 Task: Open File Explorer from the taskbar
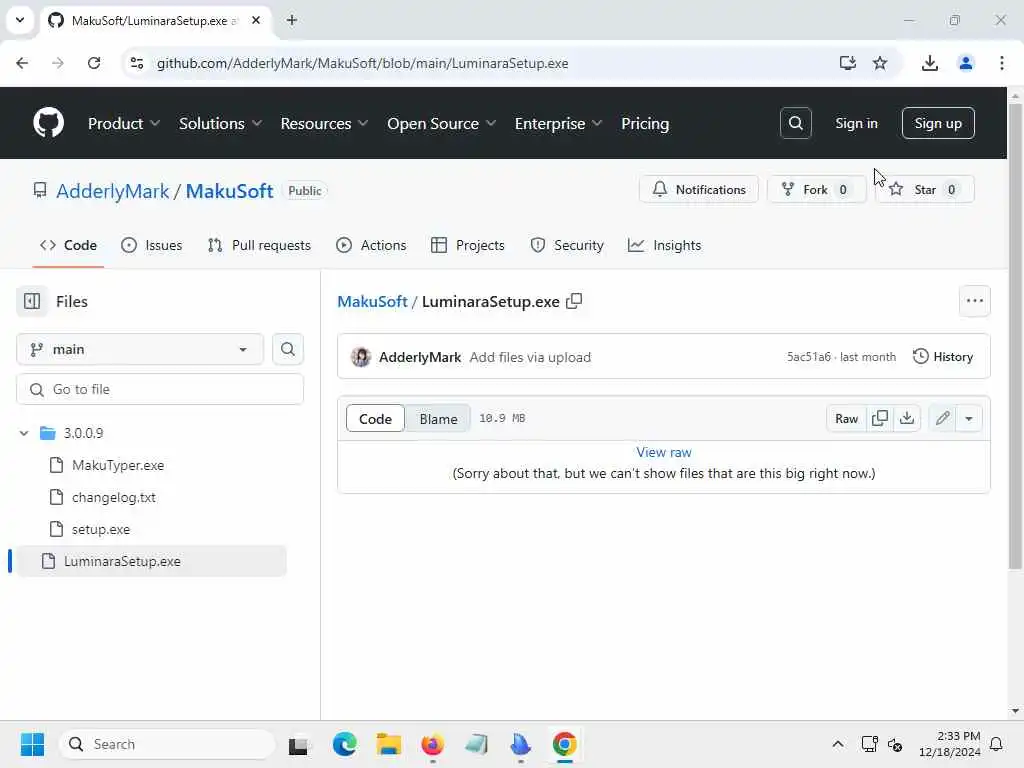(x=389, y=744)
